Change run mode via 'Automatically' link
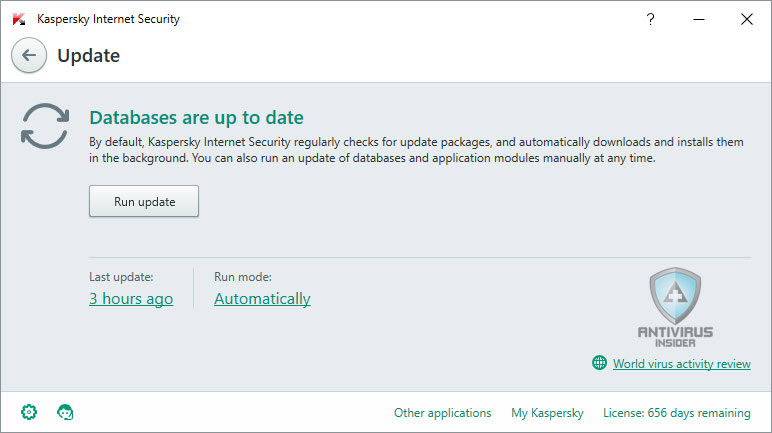 pyautogui.click(x=262, y=299)
